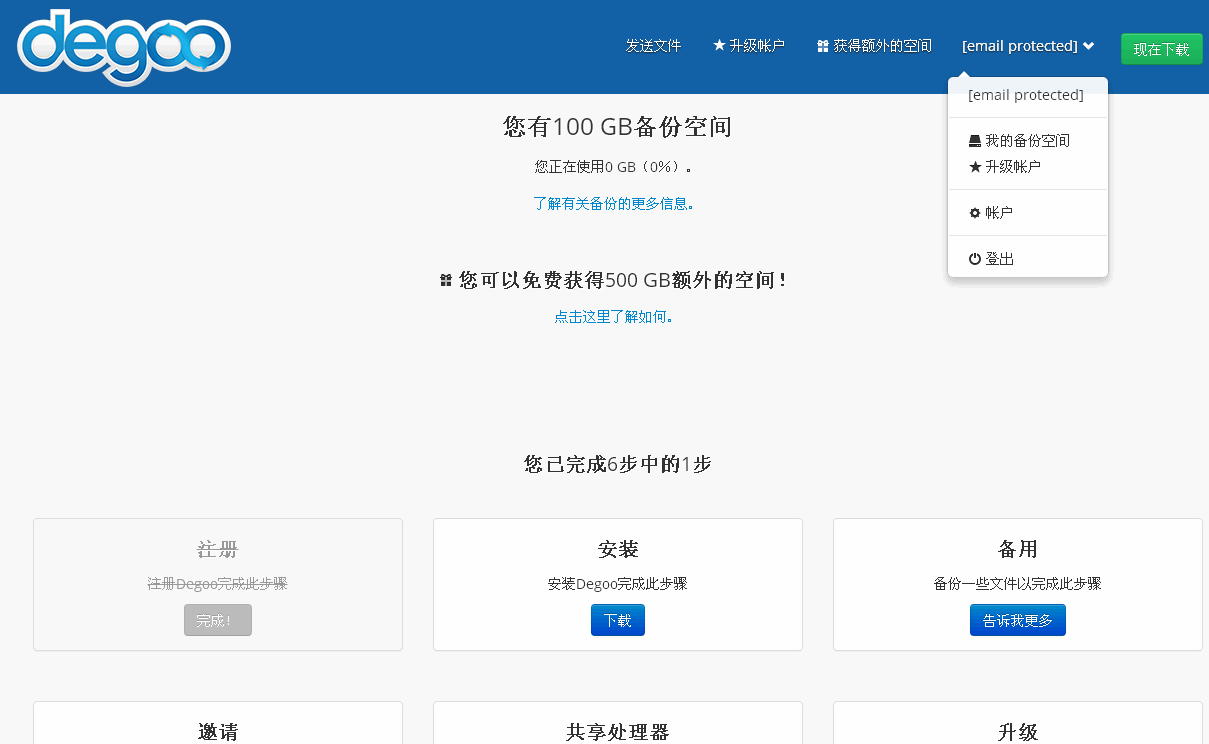Click the star icon beside 升级帐户 in navbar
This screenshot has height=744, width=1209.
[719, 46]
